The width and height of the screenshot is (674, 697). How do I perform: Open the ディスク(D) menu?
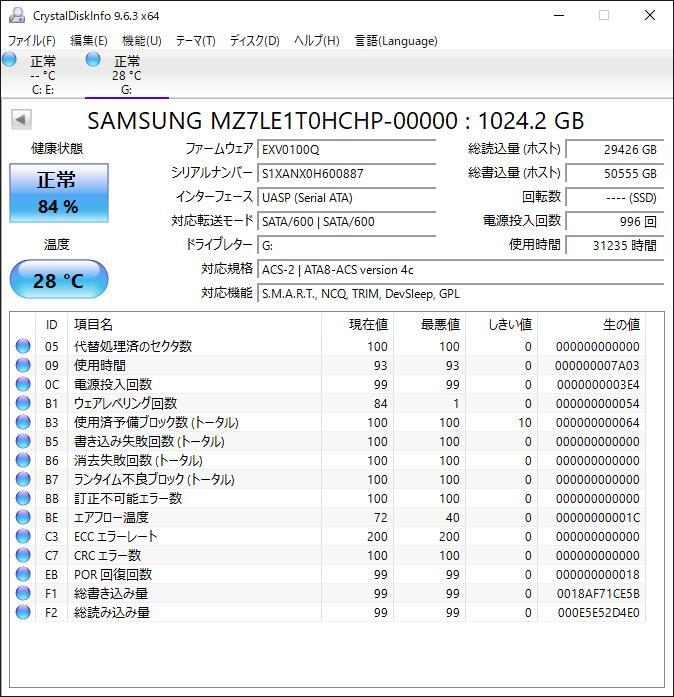coord(255,41)
